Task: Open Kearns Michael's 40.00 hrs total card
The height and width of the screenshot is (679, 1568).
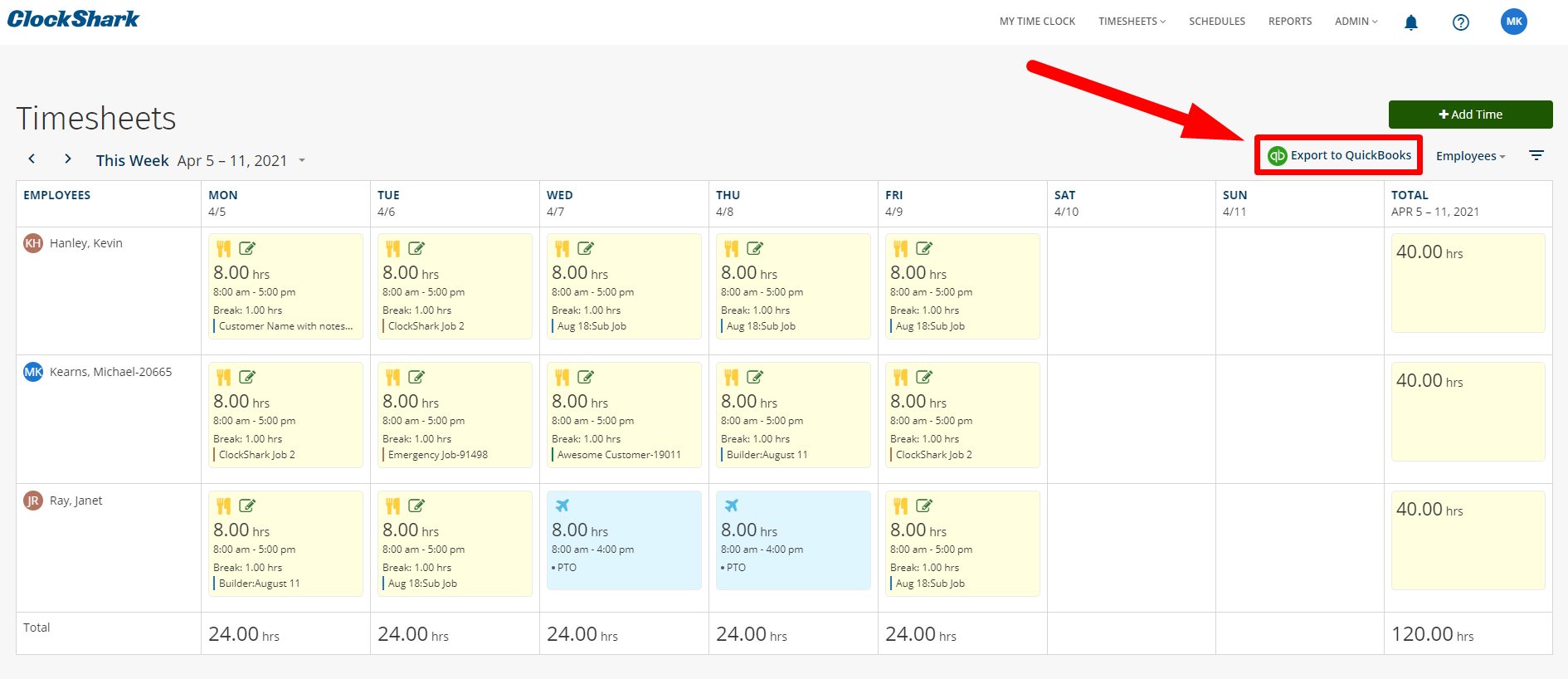Action: [1468, 412]
